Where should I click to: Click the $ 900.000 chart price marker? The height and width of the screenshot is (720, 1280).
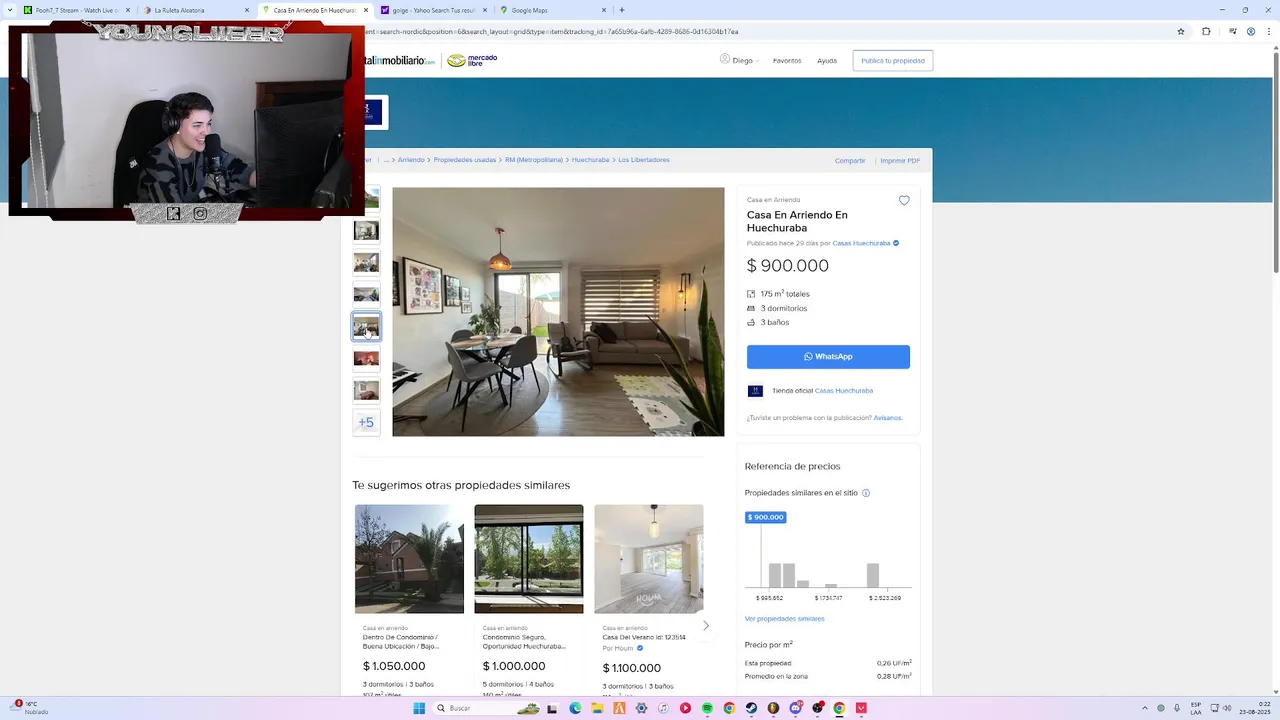766,517
